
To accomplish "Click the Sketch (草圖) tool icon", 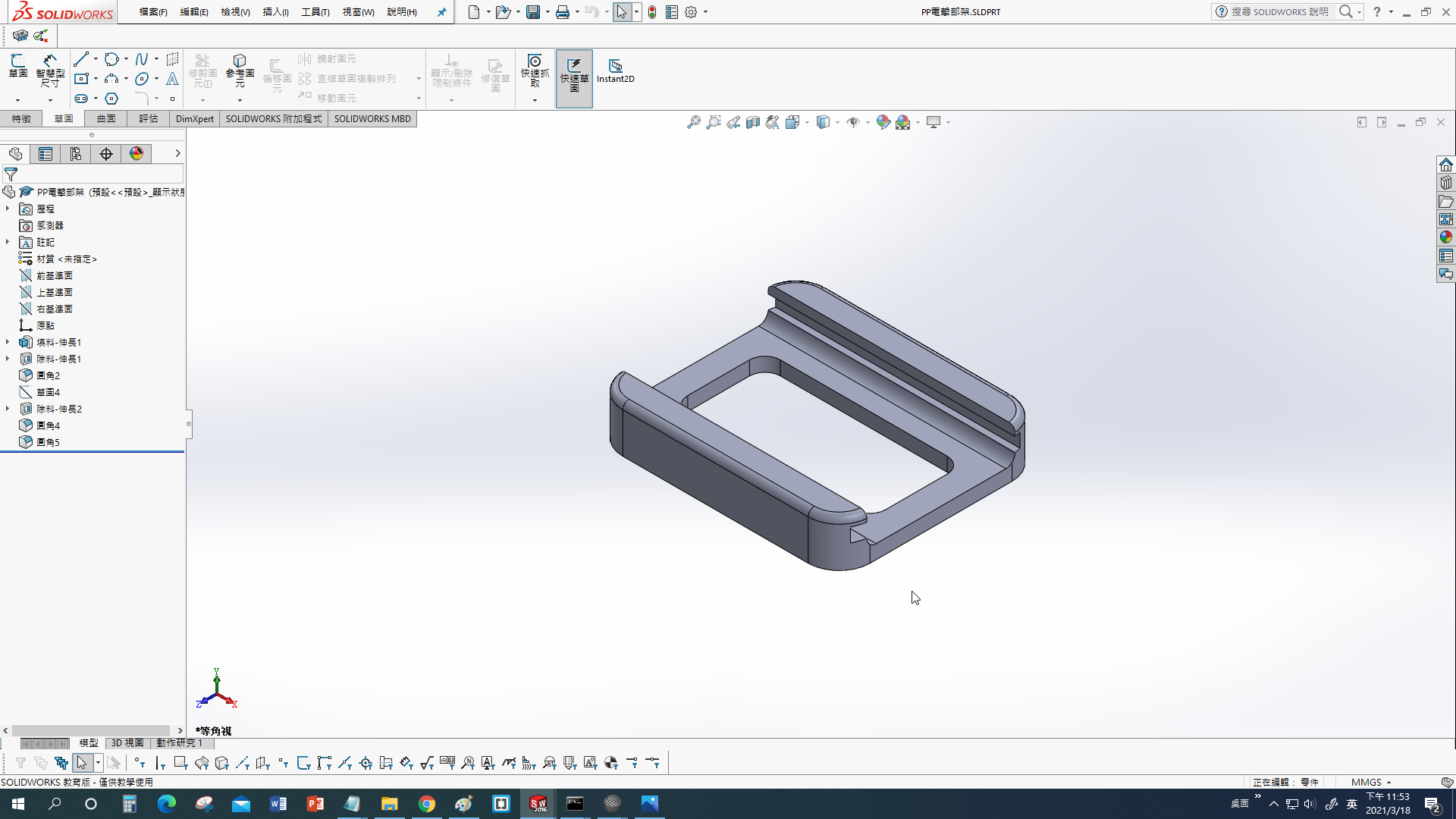I will pos(18,66).
